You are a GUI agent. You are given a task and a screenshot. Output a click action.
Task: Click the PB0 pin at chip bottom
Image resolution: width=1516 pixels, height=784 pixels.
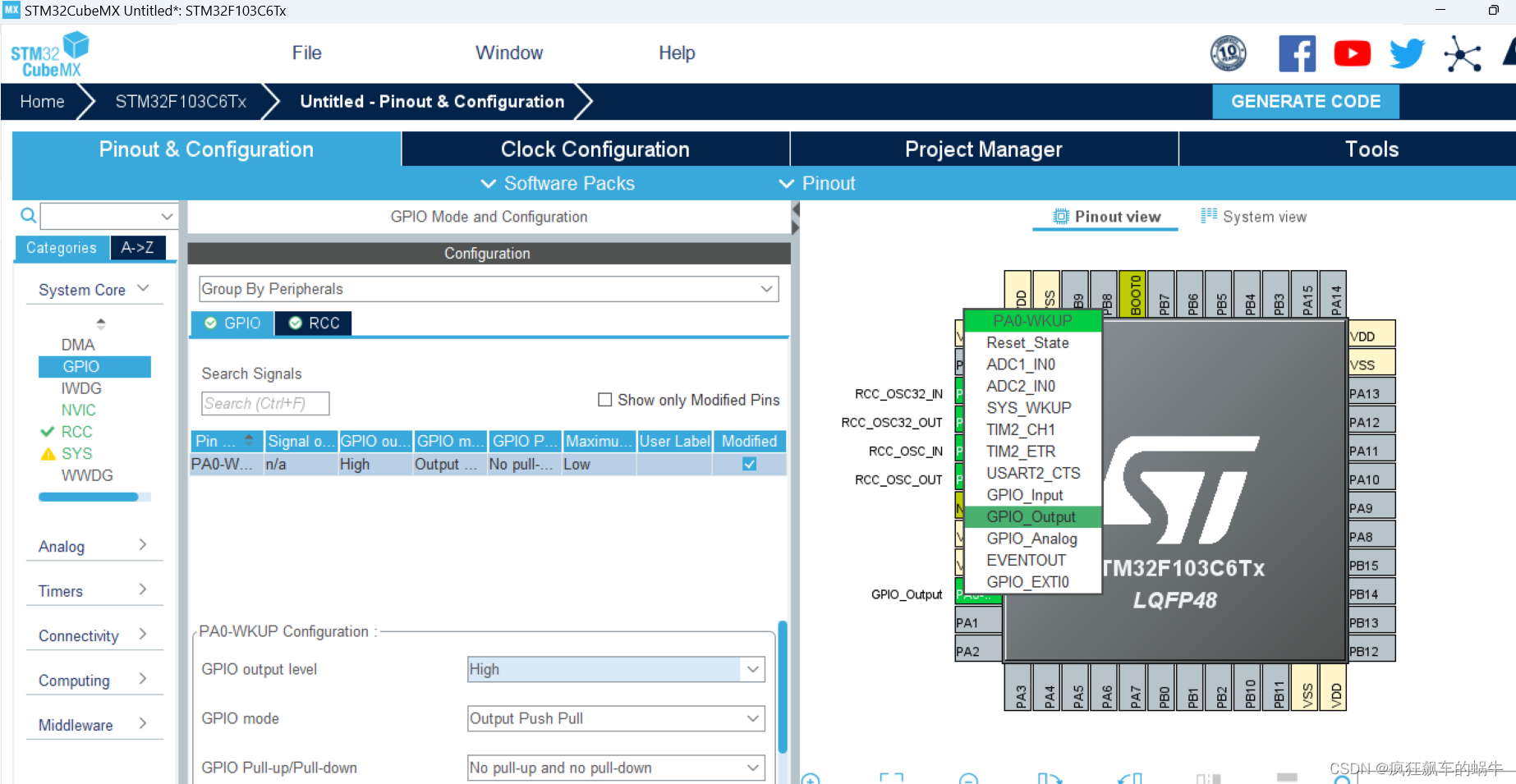[x=1162, y=687]
